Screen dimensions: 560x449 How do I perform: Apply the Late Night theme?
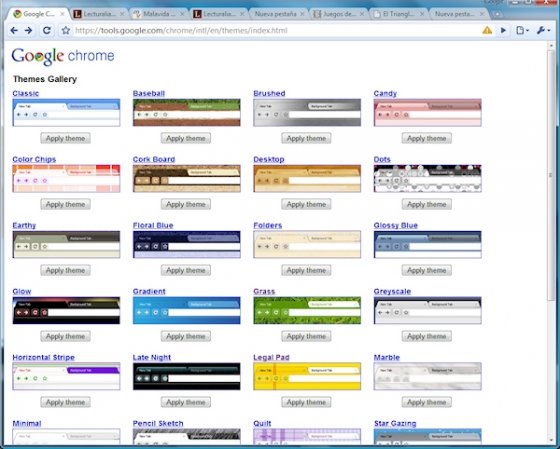186,402
